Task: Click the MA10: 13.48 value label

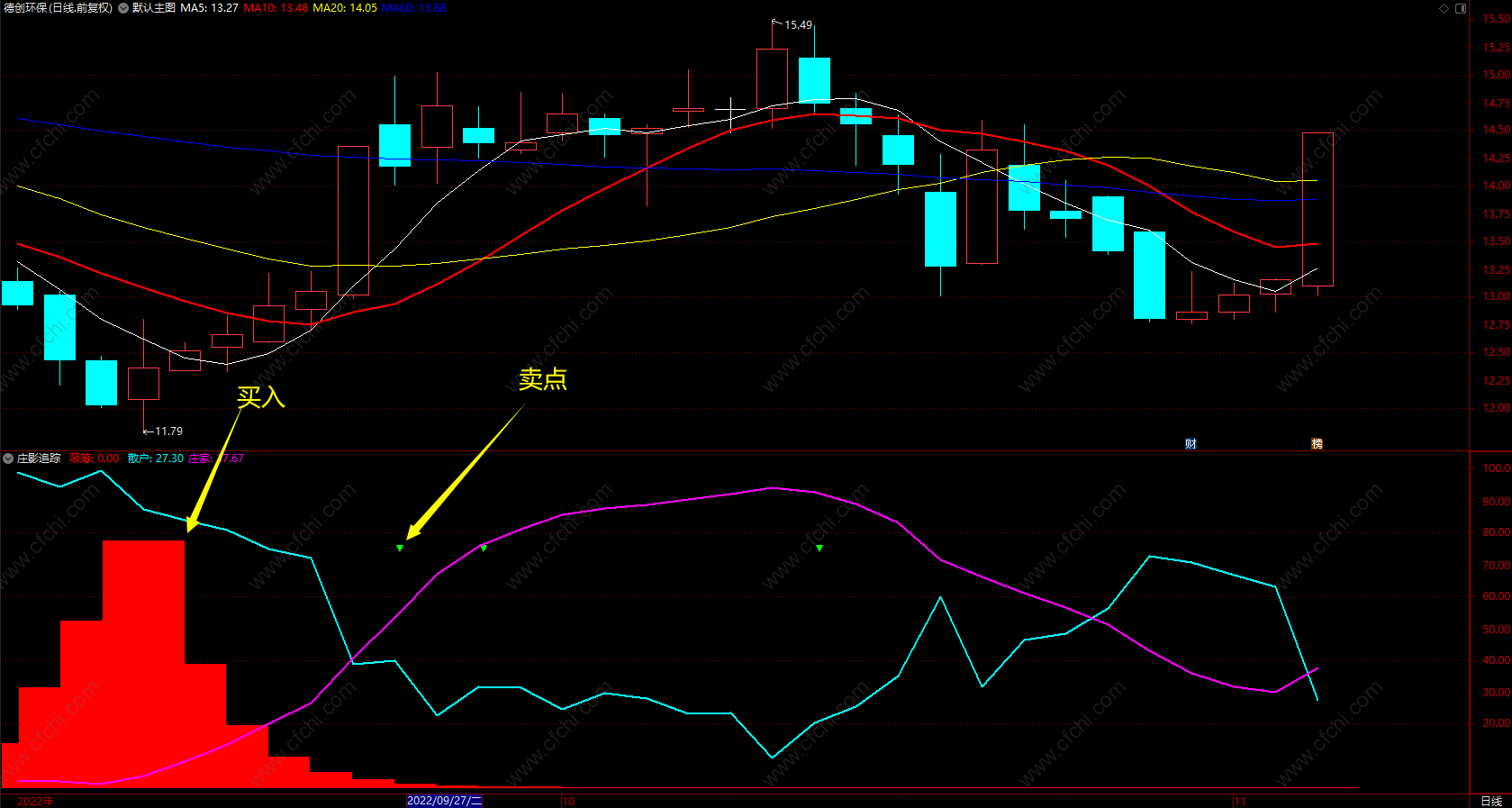Action: coord(276,8)
